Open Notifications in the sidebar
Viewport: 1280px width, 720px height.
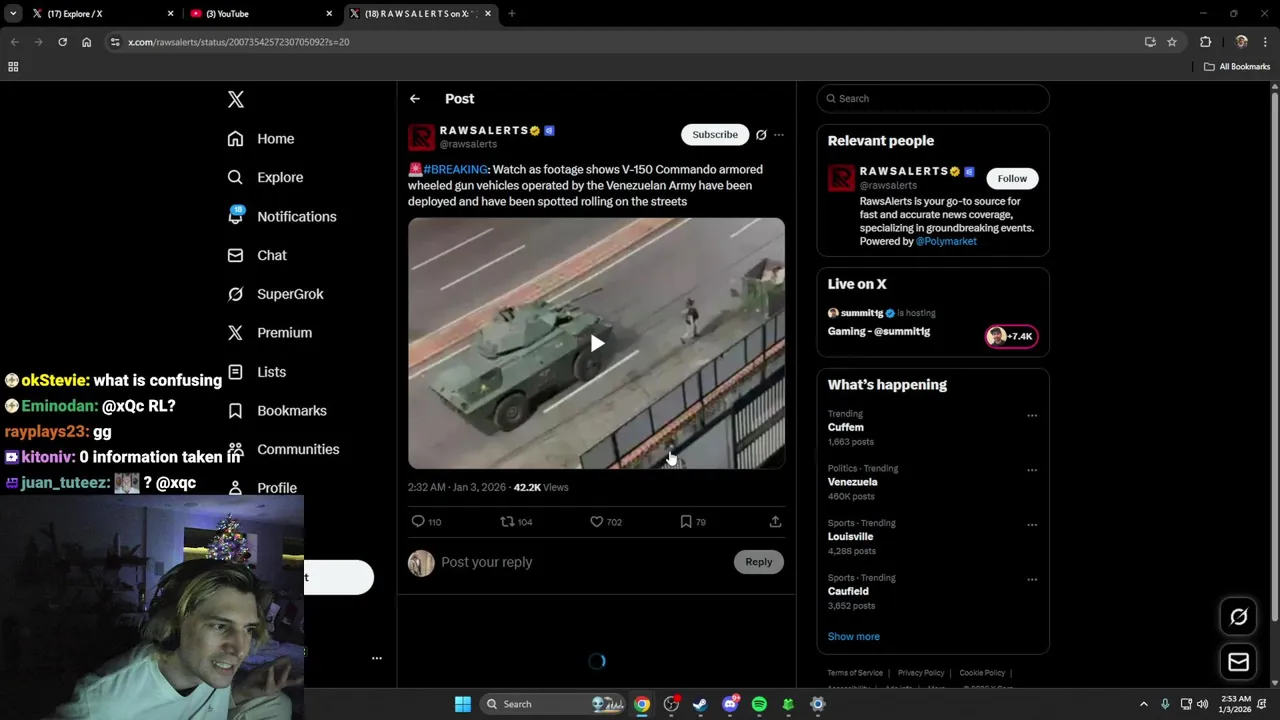[282, 216]
